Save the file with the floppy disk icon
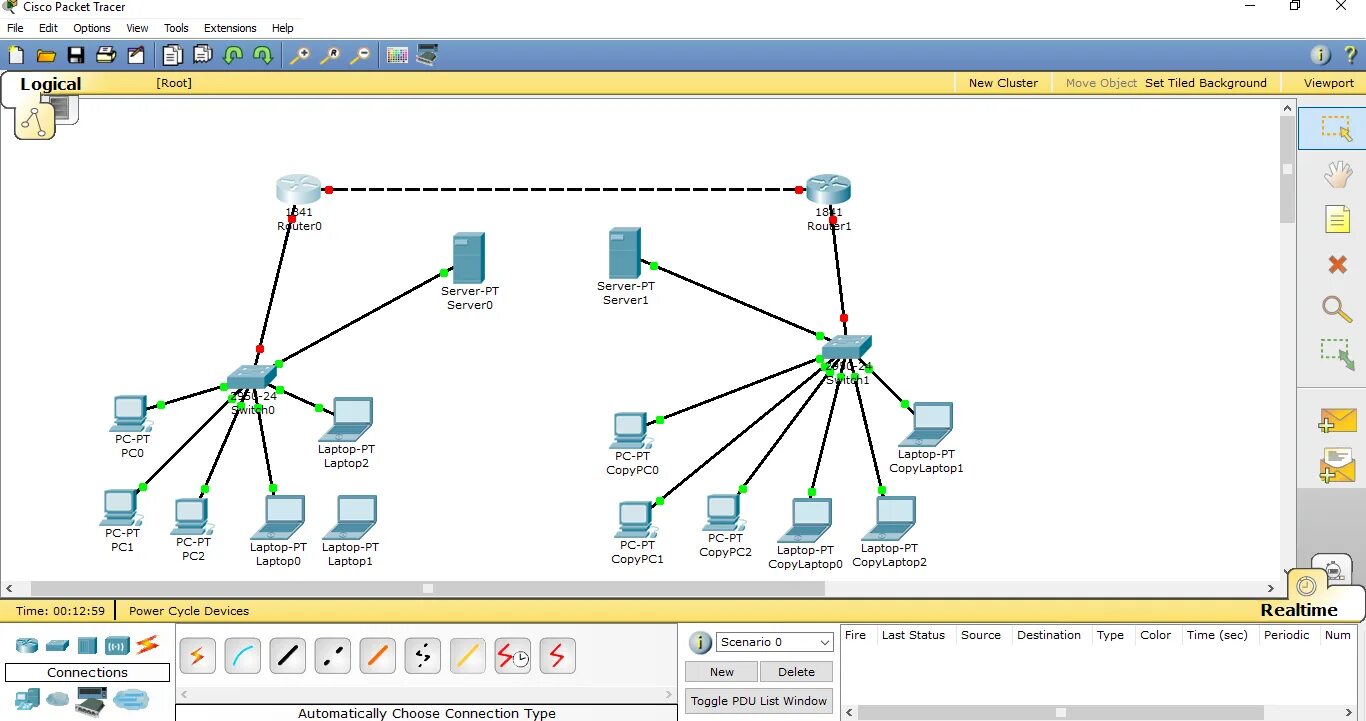 click(76, 55)
